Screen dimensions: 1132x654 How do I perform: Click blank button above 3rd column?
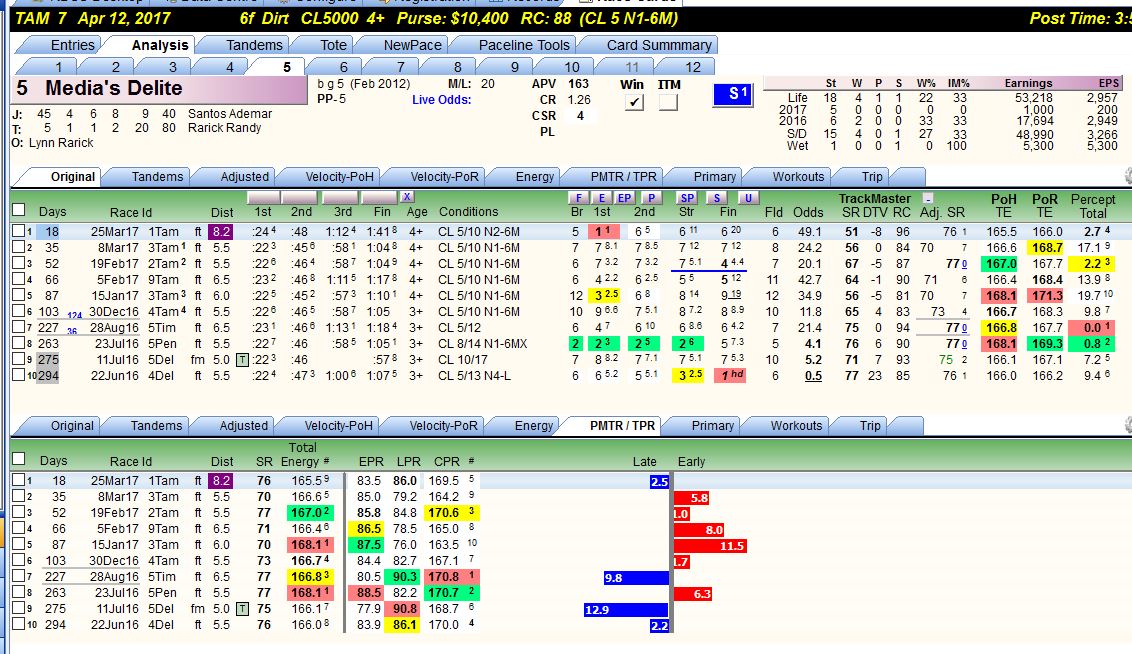point(340,198)
